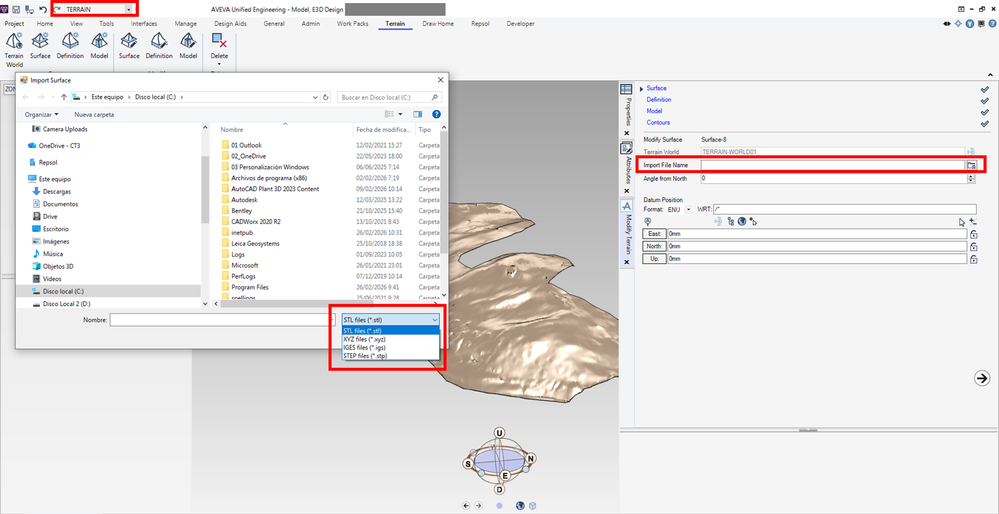The image size is (999, 514).
Task: Click the Import File Name text field
Action: pyautogui.click(x=832, y=165)
